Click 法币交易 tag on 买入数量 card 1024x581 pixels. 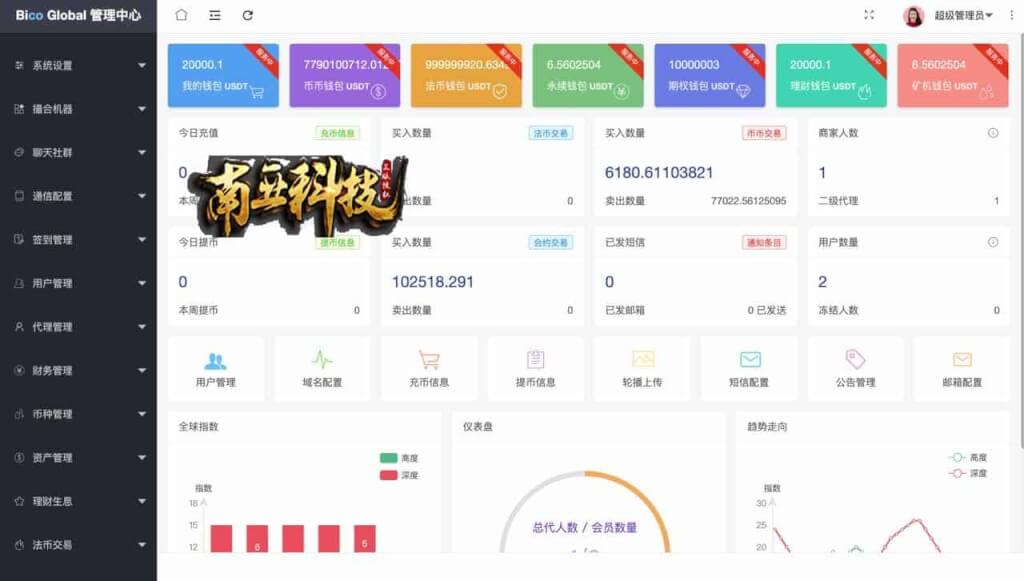coord(551,133)
